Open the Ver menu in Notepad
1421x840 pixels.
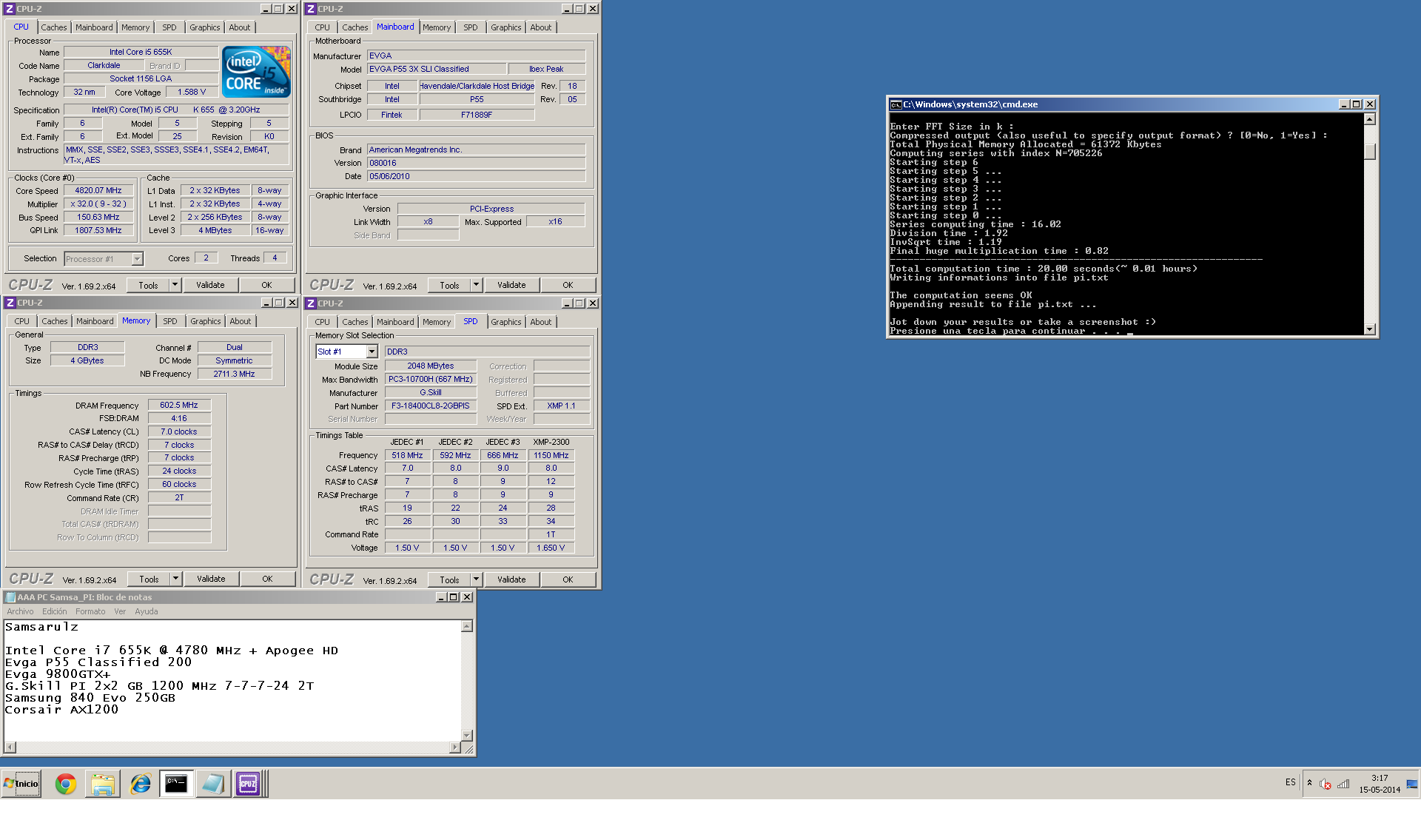coord(120,611)
